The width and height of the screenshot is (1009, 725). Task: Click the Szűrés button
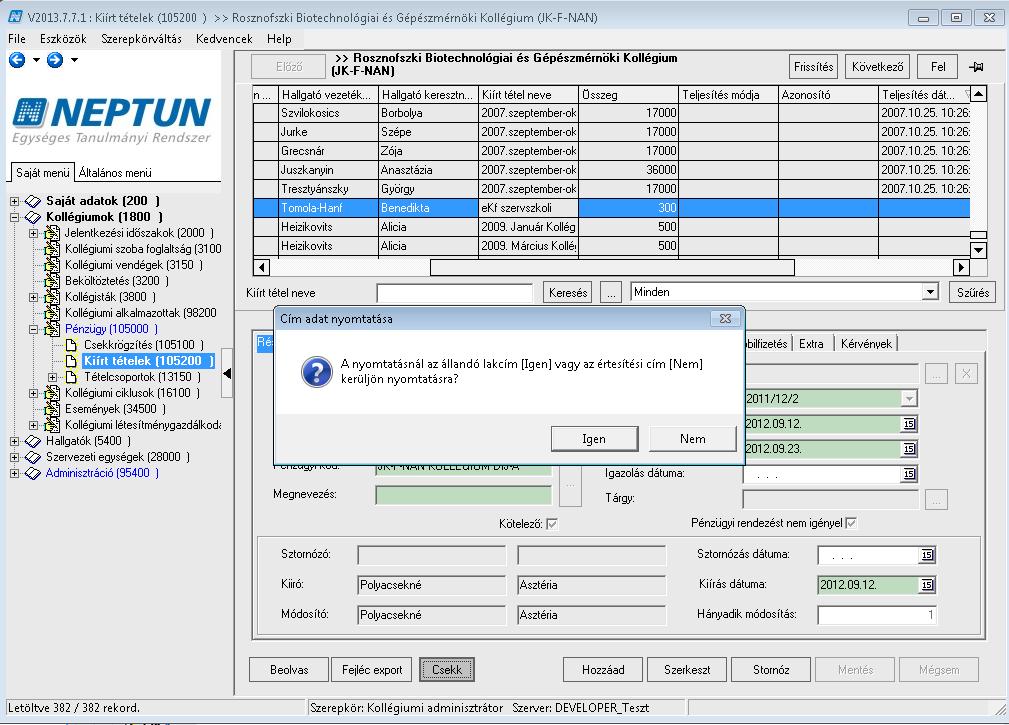click(x=972, y=293)
